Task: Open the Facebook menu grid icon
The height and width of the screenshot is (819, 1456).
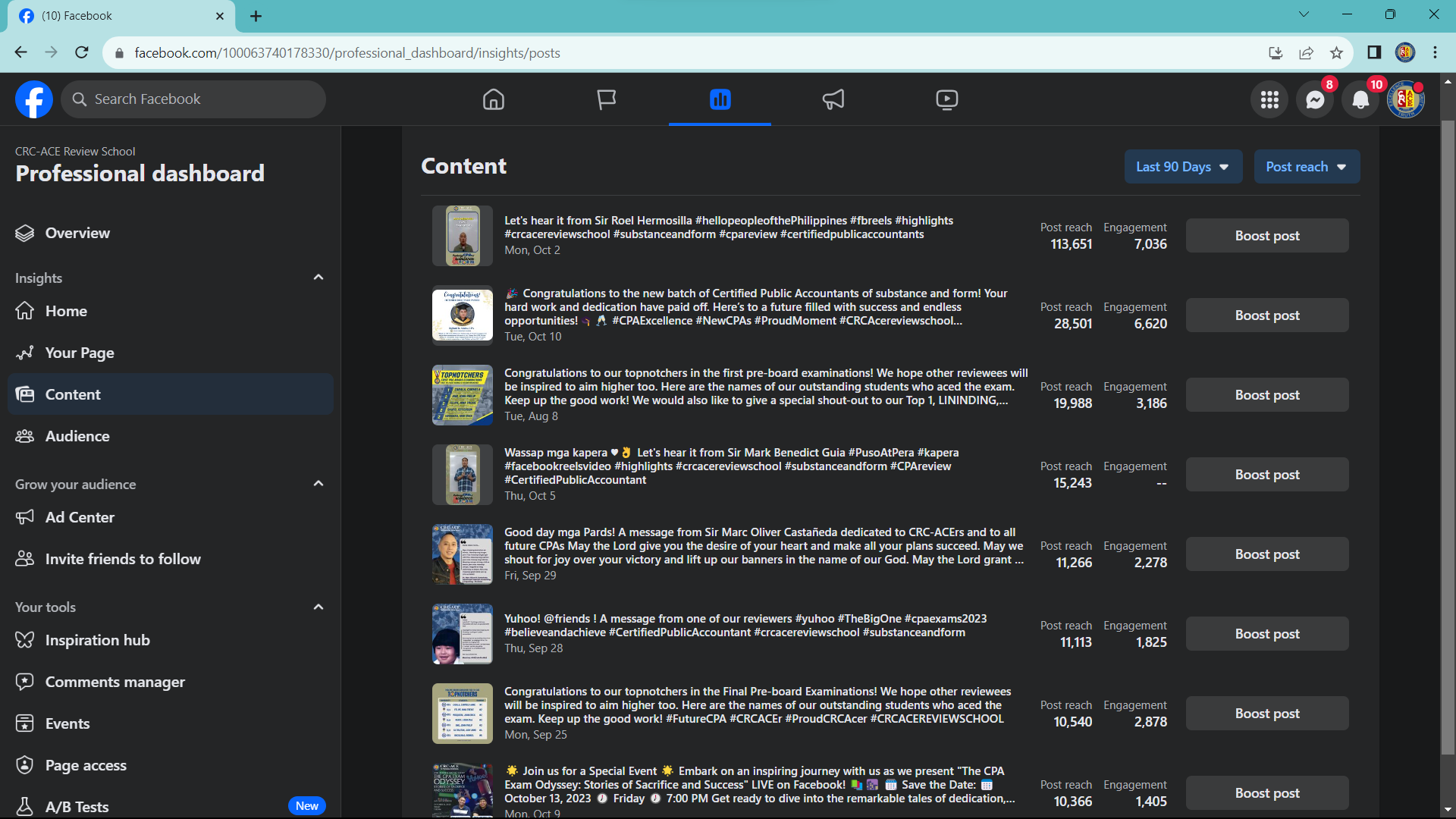Action: coord(1269,99)
